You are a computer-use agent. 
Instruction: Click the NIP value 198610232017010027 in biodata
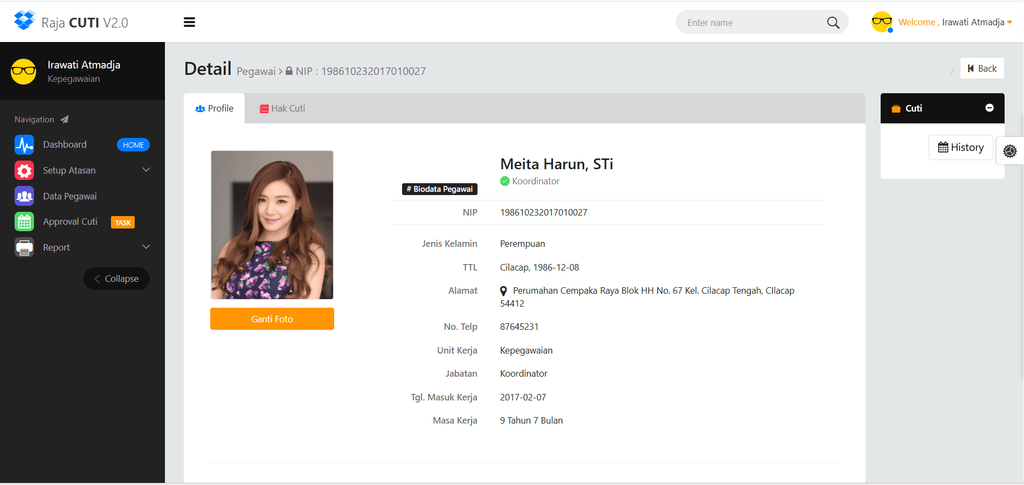point(543,213)
